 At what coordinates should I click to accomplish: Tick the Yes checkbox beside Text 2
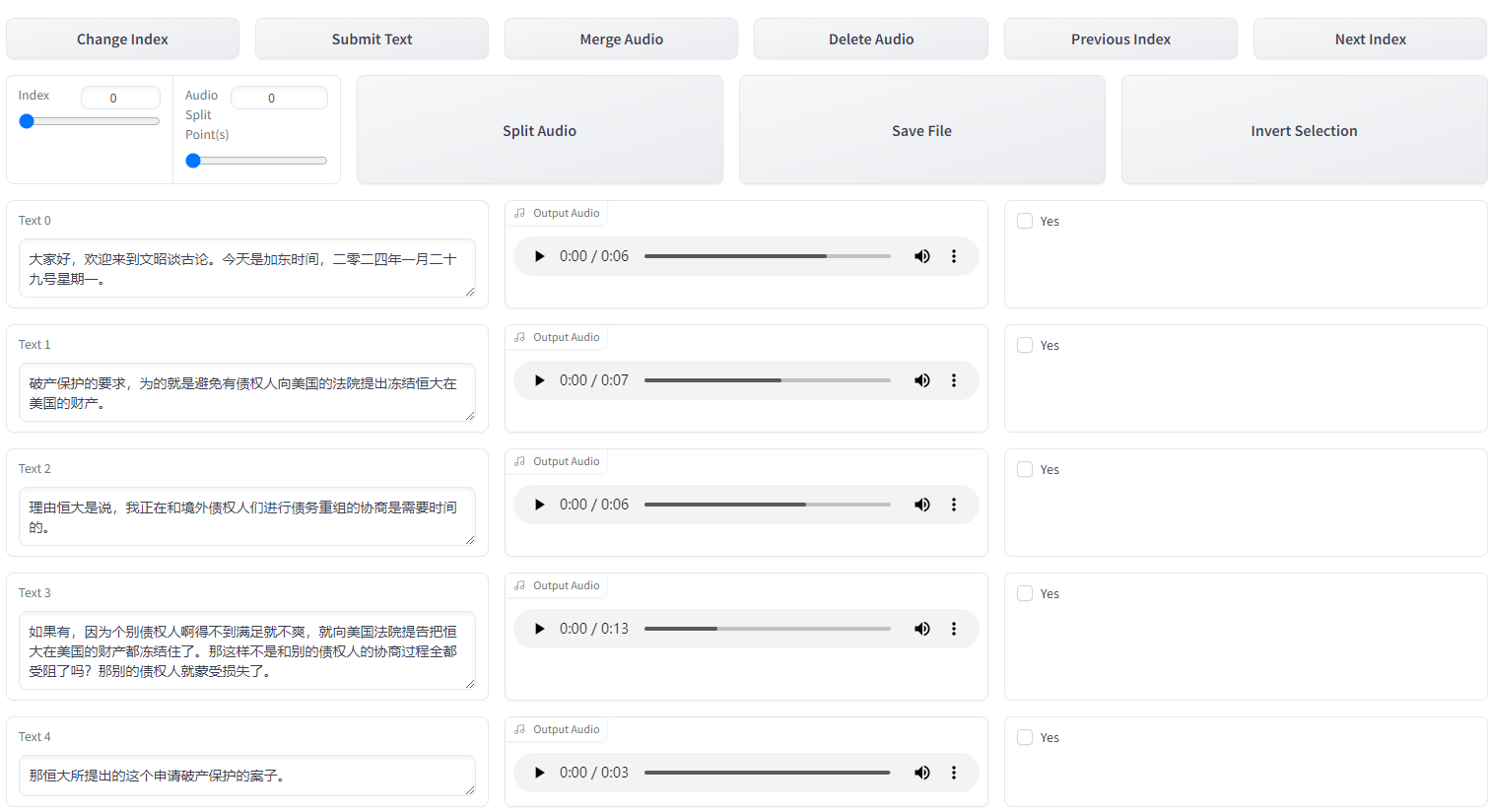pos(1025,470)
